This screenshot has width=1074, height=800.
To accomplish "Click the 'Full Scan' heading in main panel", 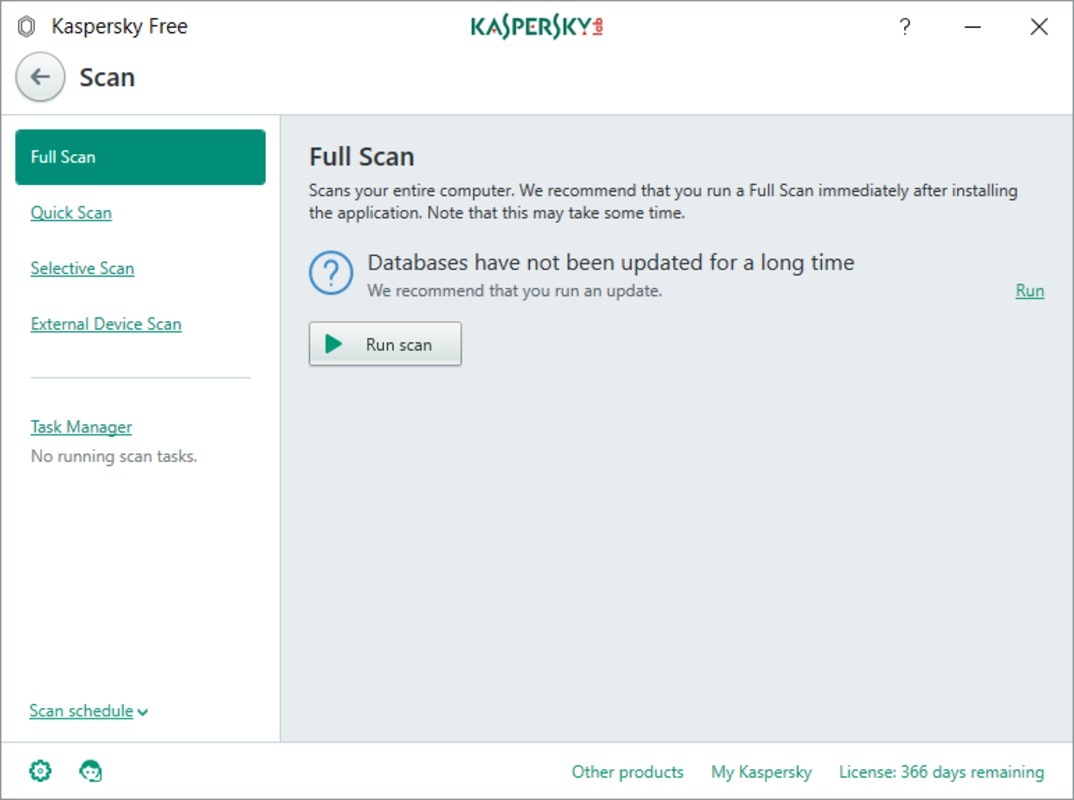I will (x=362, y=157).
